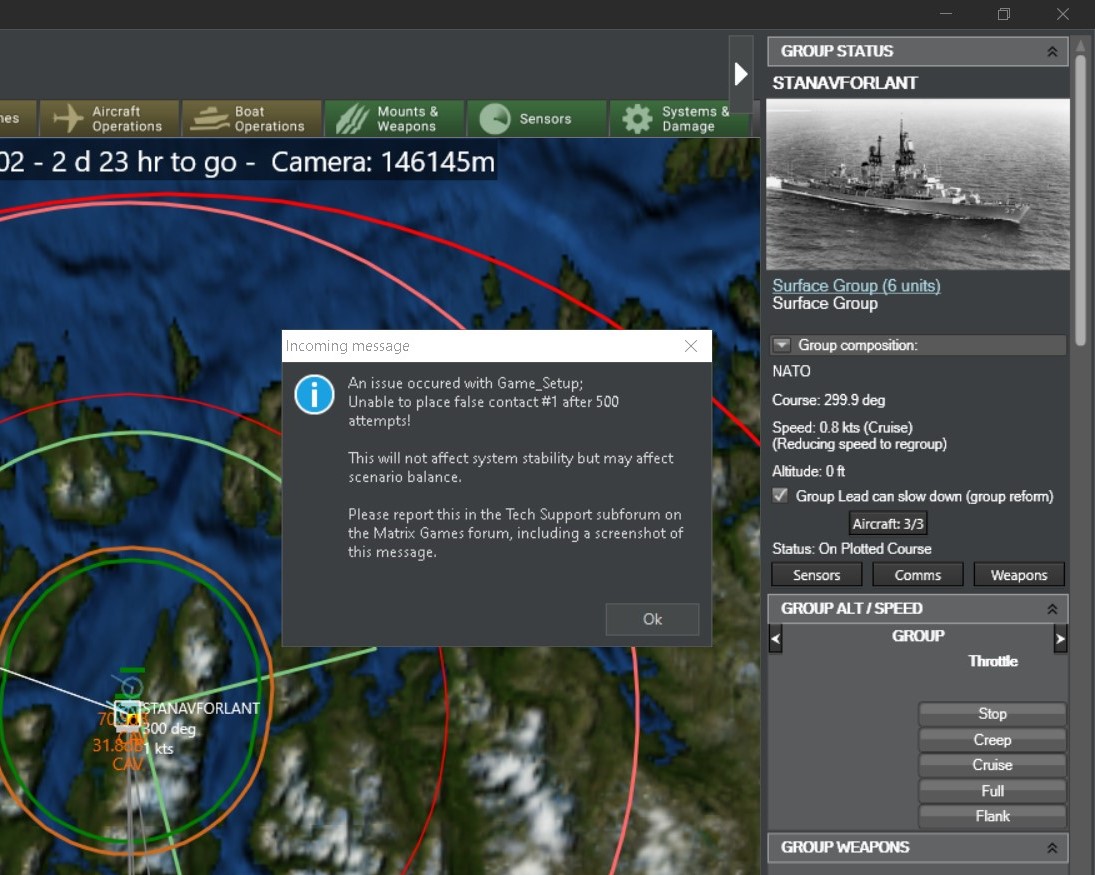Click the blue info icon in dialog
1095x875 pixels.
pos(314,395)
